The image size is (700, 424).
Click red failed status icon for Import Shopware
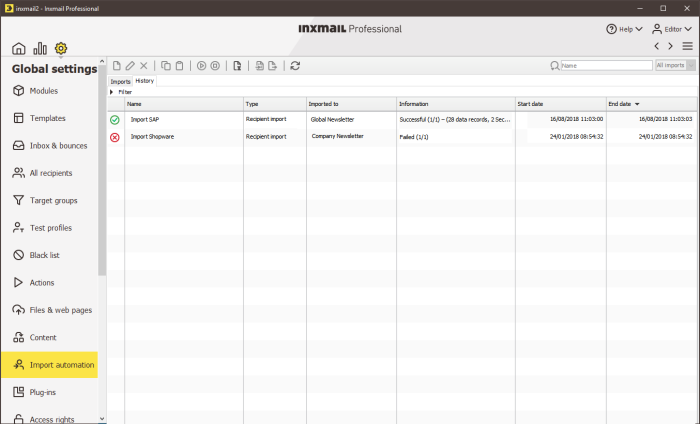coord(115,137)
